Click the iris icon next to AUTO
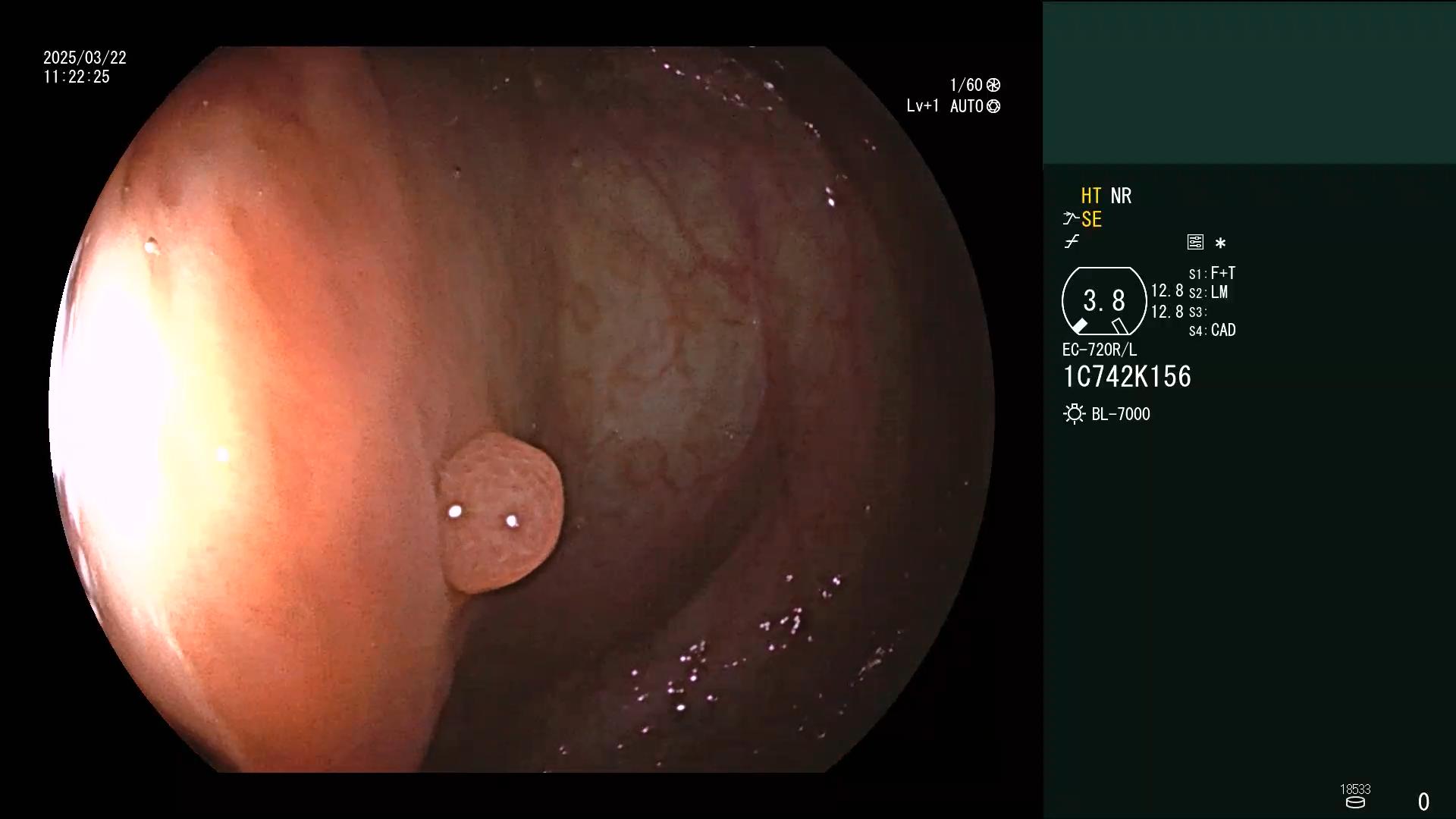 coord(993,106)
